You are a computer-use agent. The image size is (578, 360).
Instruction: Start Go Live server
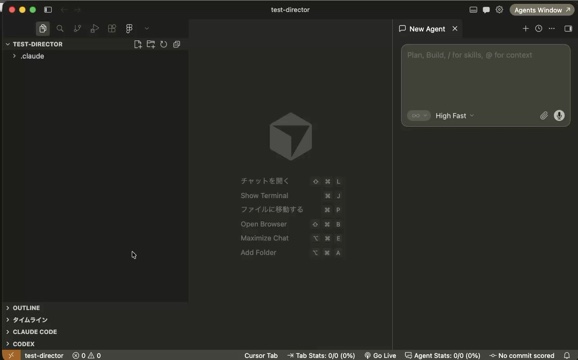(x=380, y=356)
